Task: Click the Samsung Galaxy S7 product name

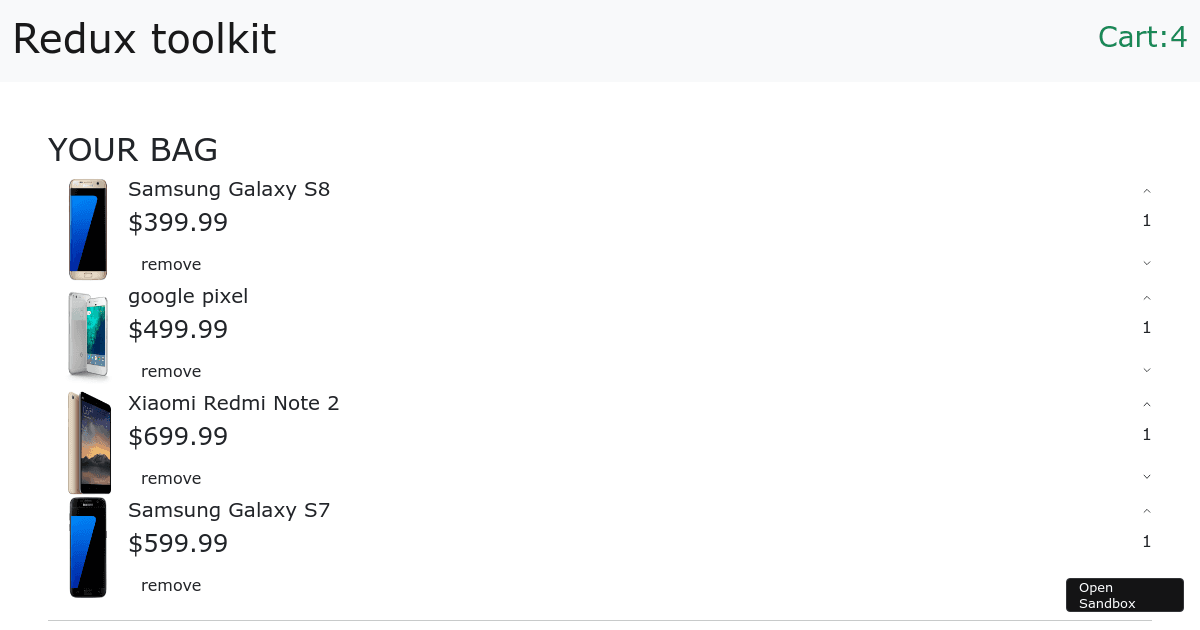Action: (x=229, y=510)
